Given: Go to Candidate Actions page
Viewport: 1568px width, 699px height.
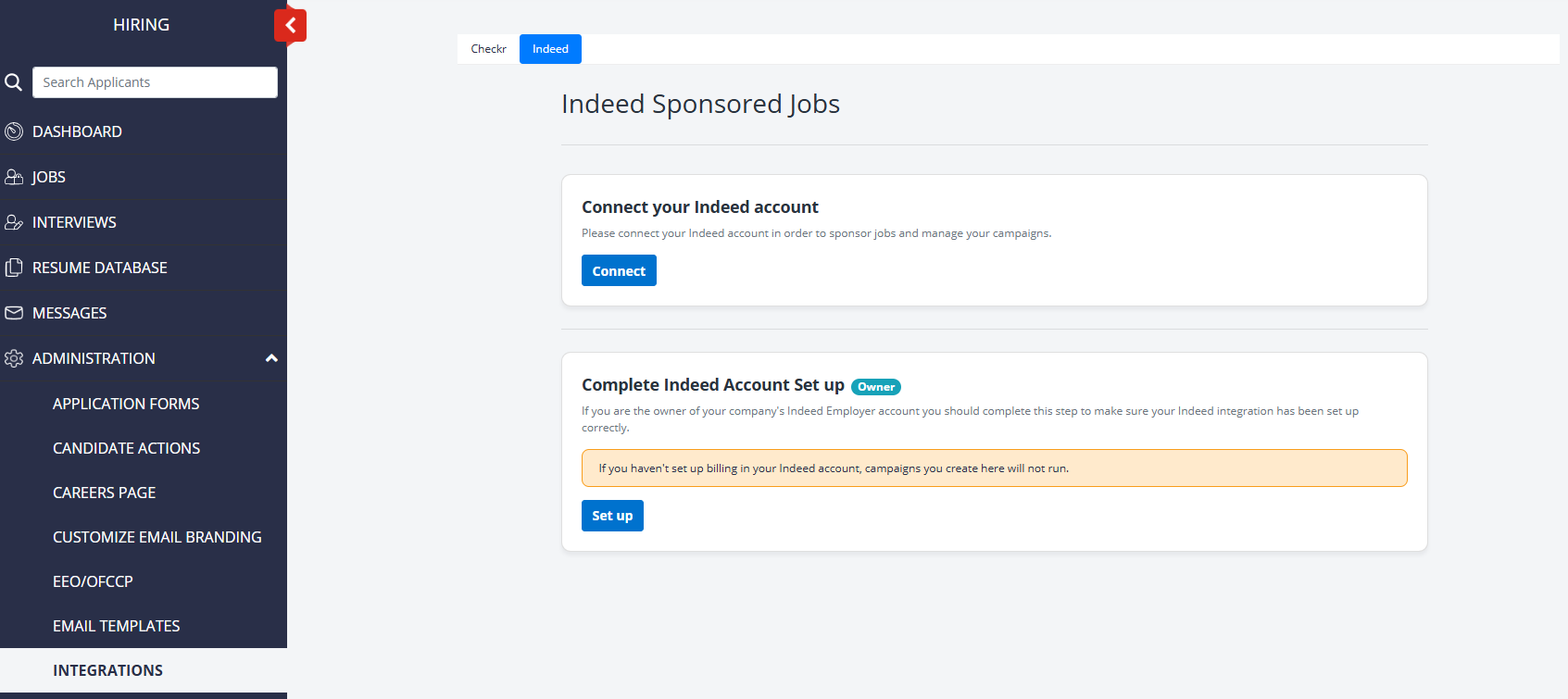Looking at the screenshot, I should (x=126, y=448).
